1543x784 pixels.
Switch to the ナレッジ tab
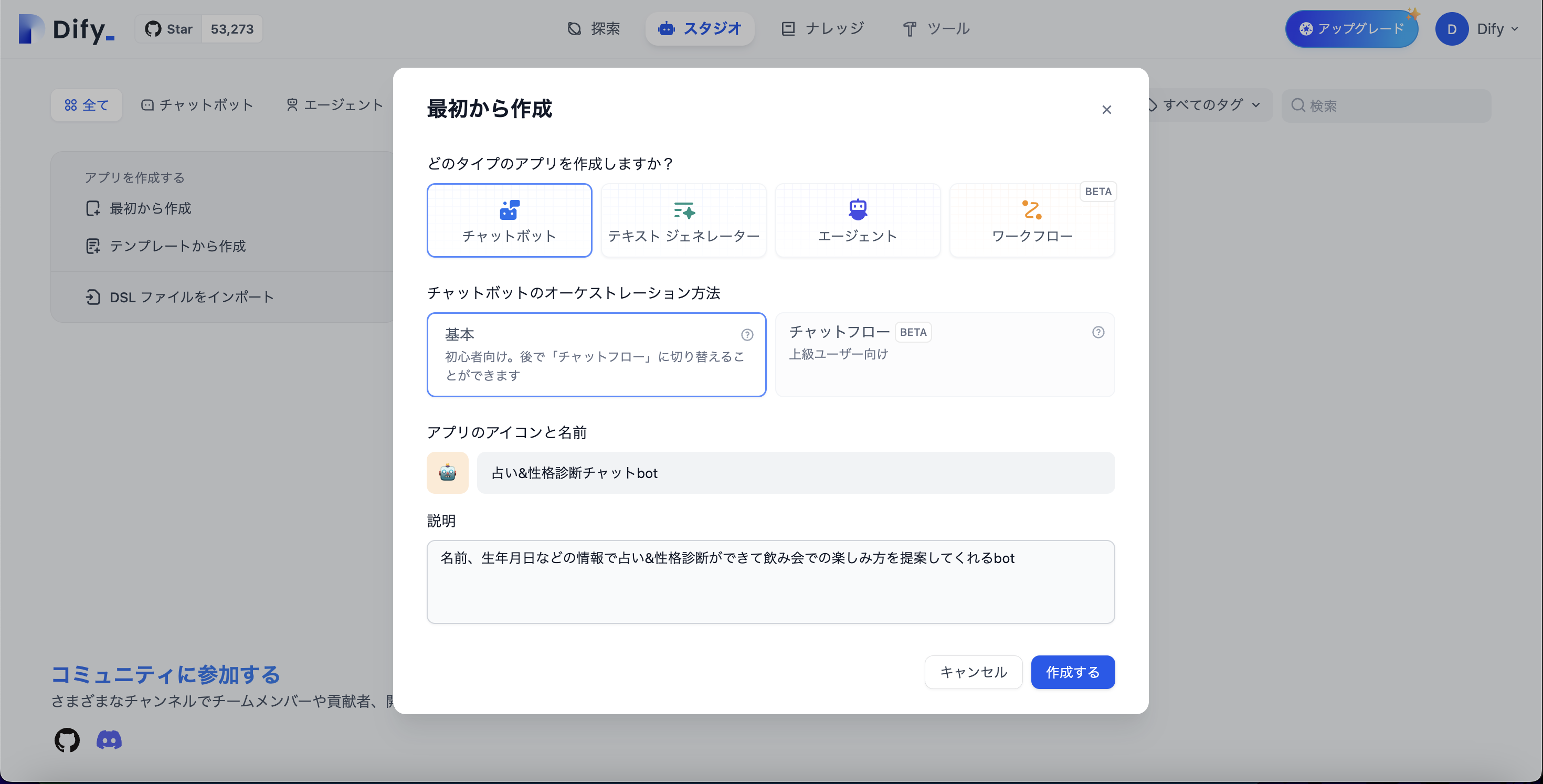point(822,28)
